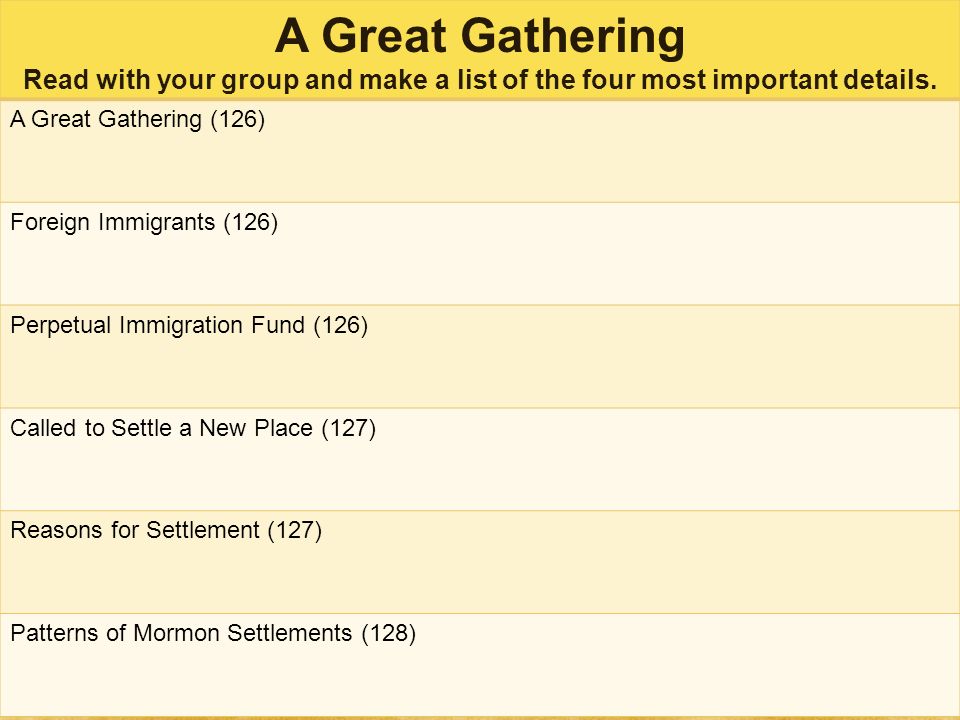Image resolution: width=960 pixels, height=720 pixels.
Task: Click blank notes area under Foreign Immigrants row
Action: tap(480, 269)
